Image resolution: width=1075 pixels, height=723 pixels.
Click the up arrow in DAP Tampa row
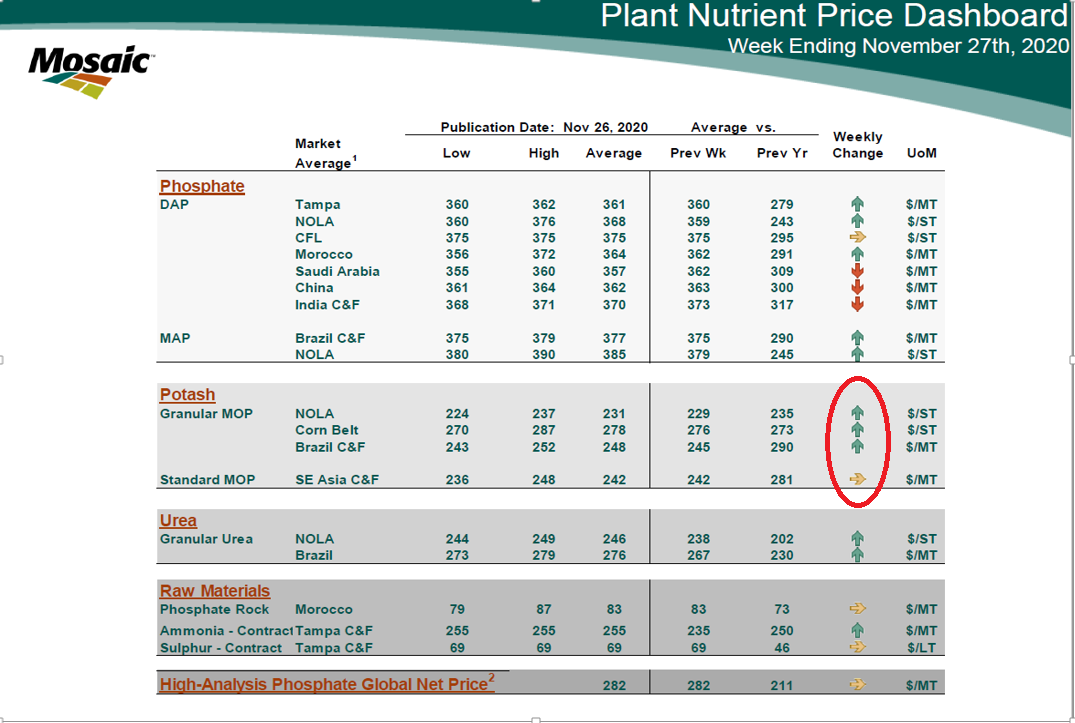pyautogui.click(x=857, y=204)
